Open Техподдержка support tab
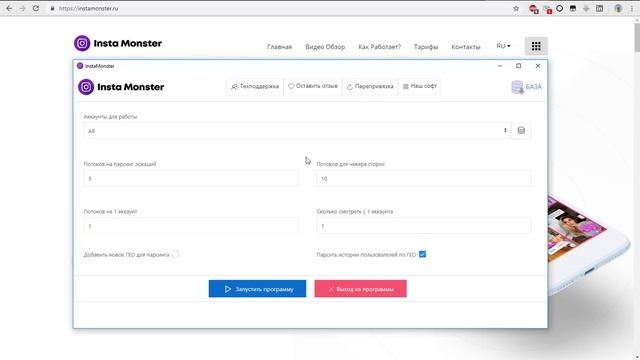 [255, 87]
